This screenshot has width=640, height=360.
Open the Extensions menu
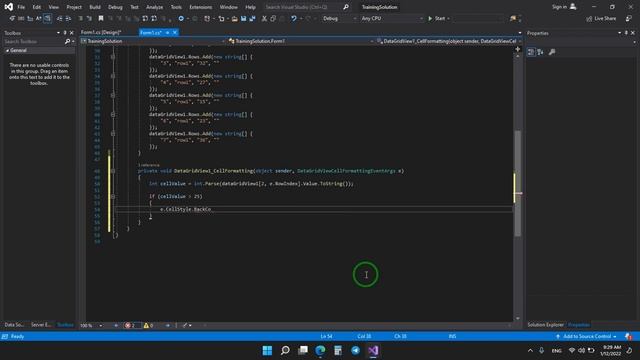point(200,7)
